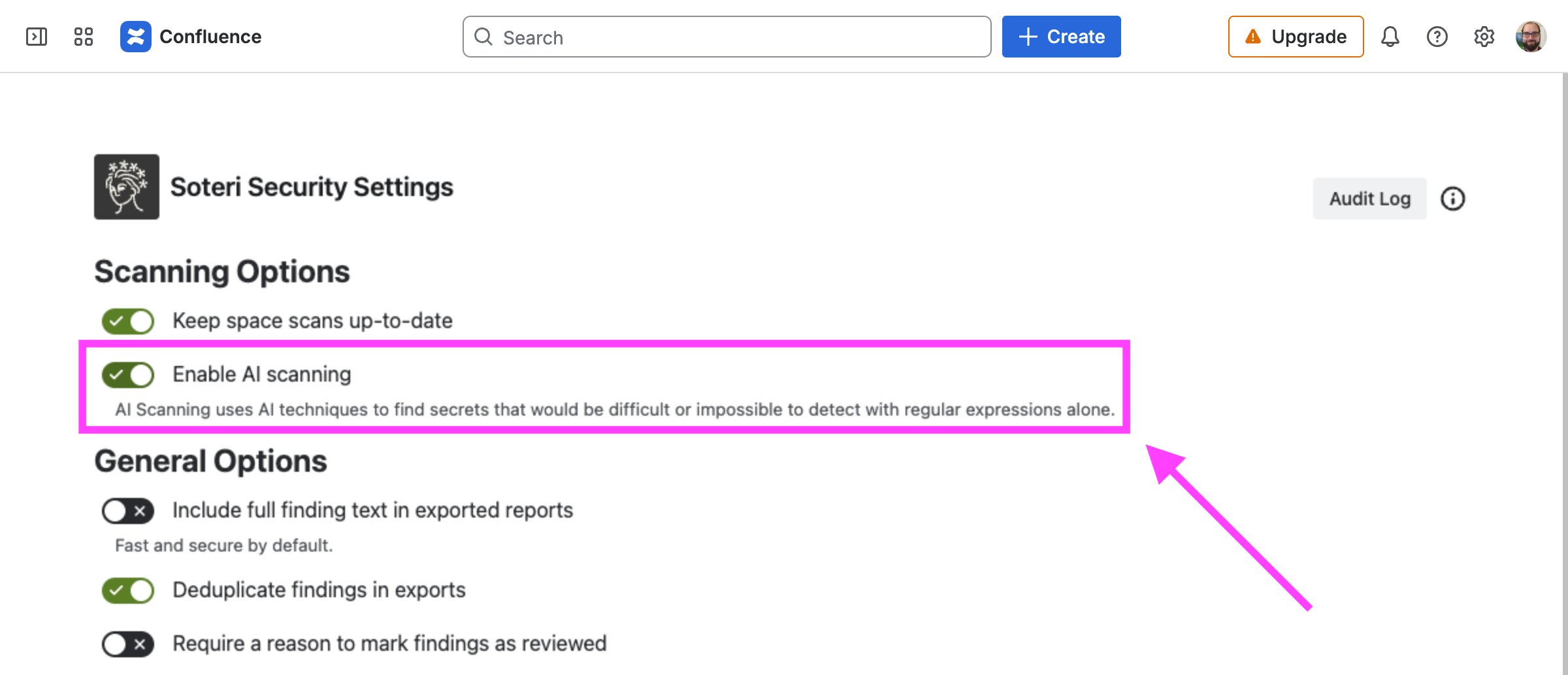Click the Soteri Security Settings heading
1568x675 pixels.
(312, 187)
